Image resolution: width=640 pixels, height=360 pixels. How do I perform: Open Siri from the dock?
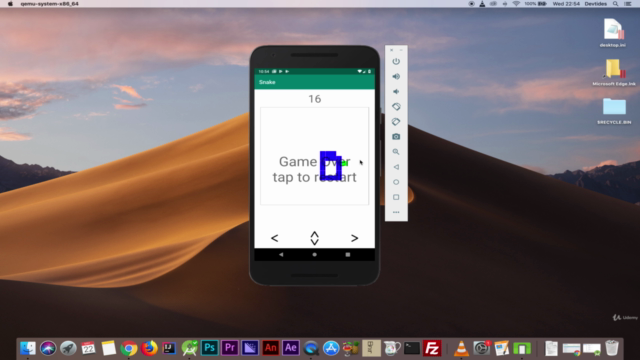coord(48,348)
